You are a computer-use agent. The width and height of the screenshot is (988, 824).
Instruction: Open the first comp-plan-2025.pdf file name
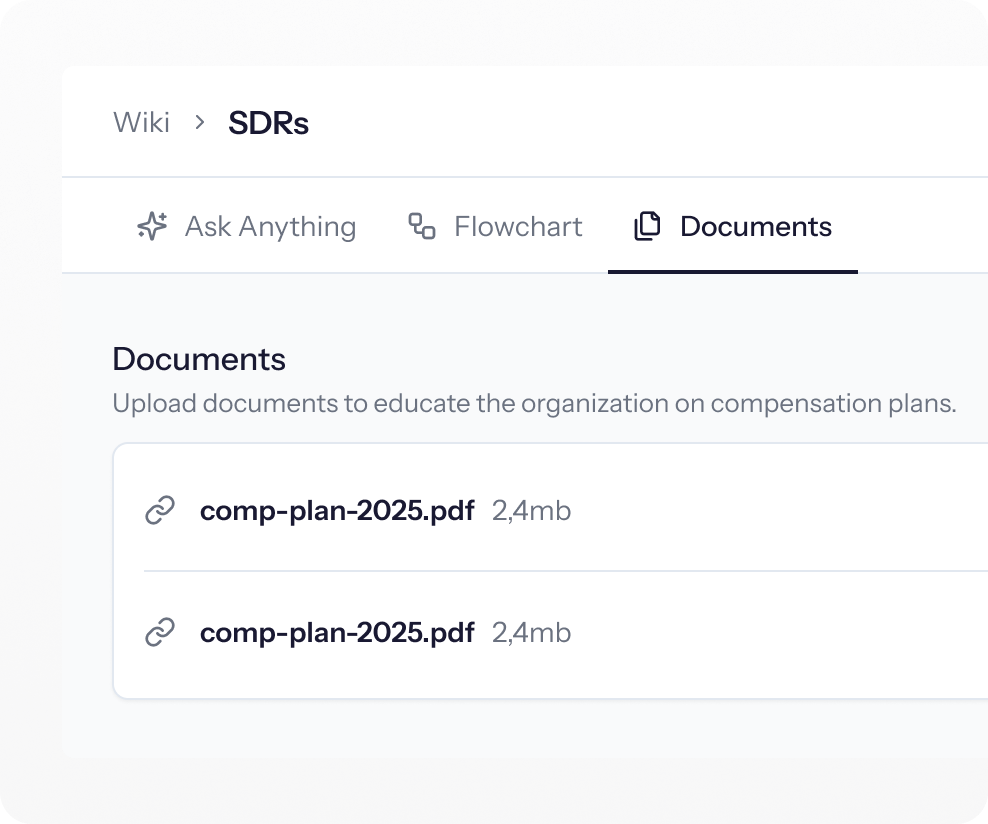coord(337,510)
